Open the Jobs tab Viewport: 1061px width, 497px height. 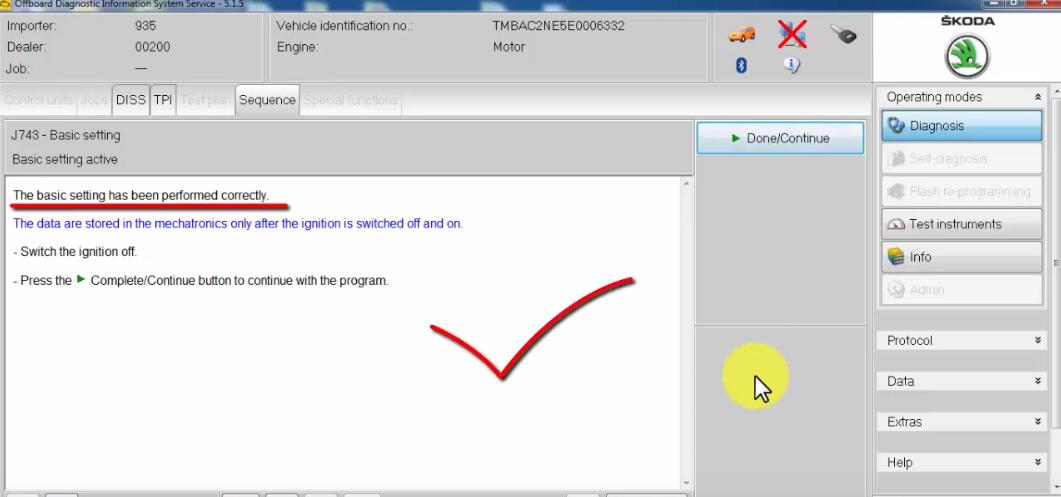(94, 100)
